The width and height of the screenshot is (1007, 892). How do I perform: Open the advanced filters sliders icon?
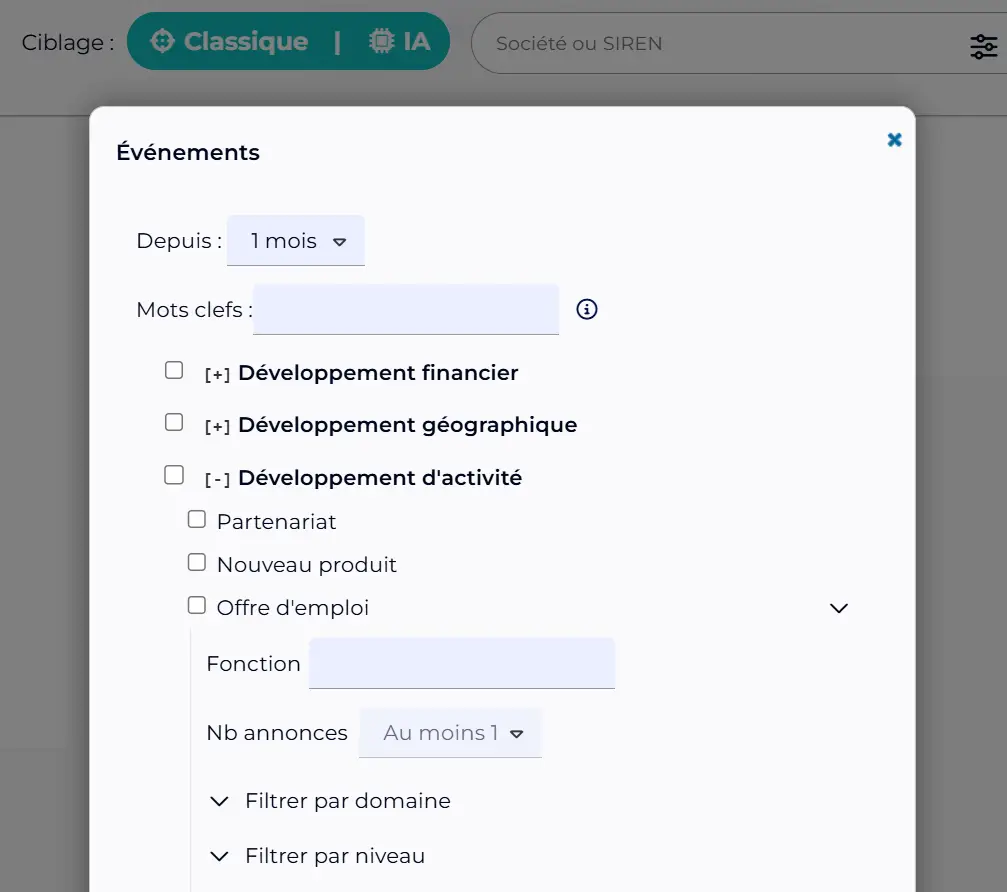click(x=983, y=46)
